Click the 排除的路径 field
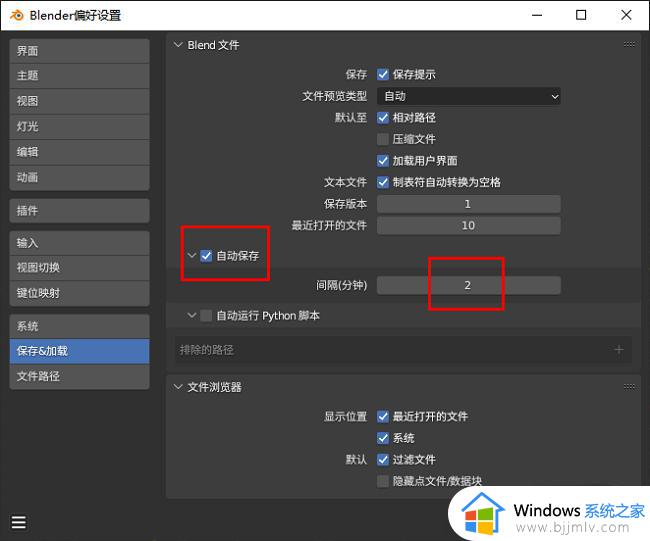Screen dimensions: 650x541 [403, 349]
